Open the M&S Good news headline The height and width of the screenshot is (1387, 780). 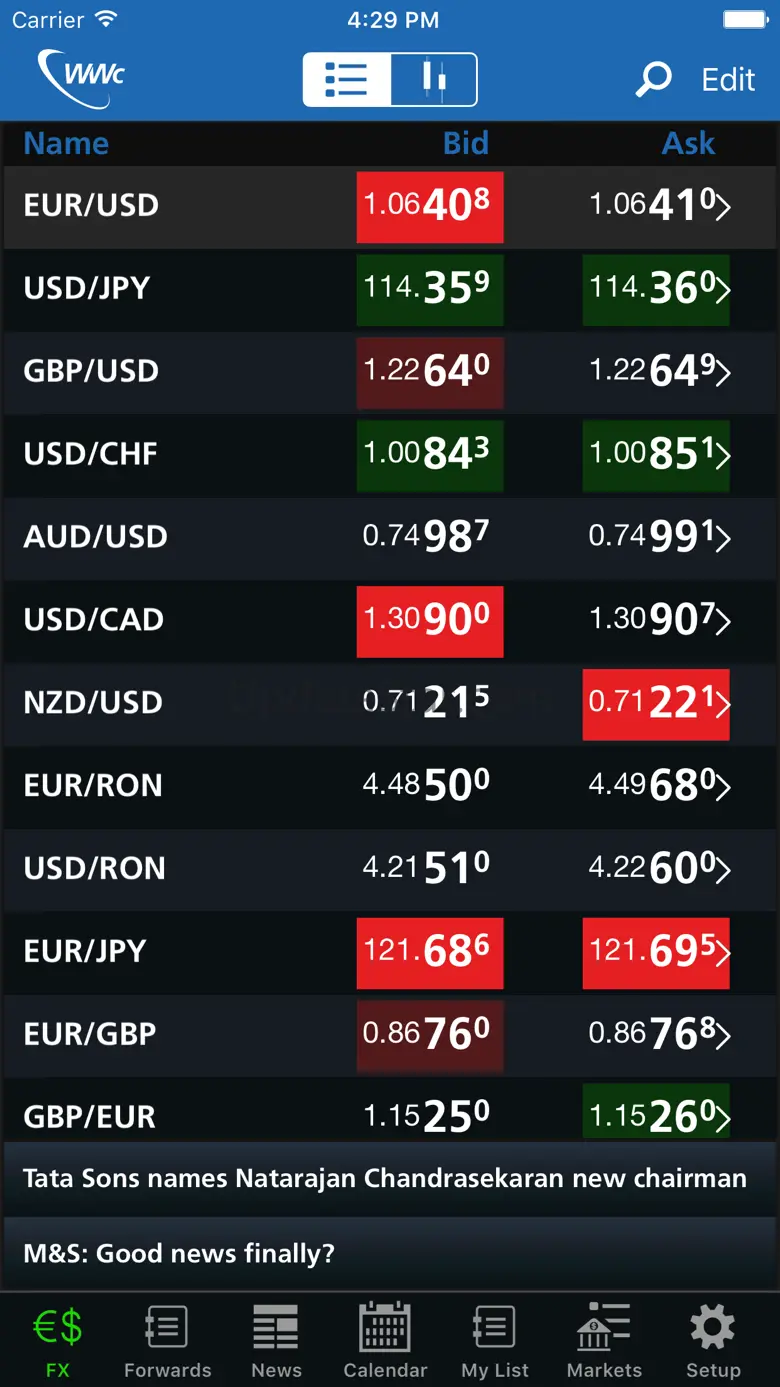click(179, 1253)
